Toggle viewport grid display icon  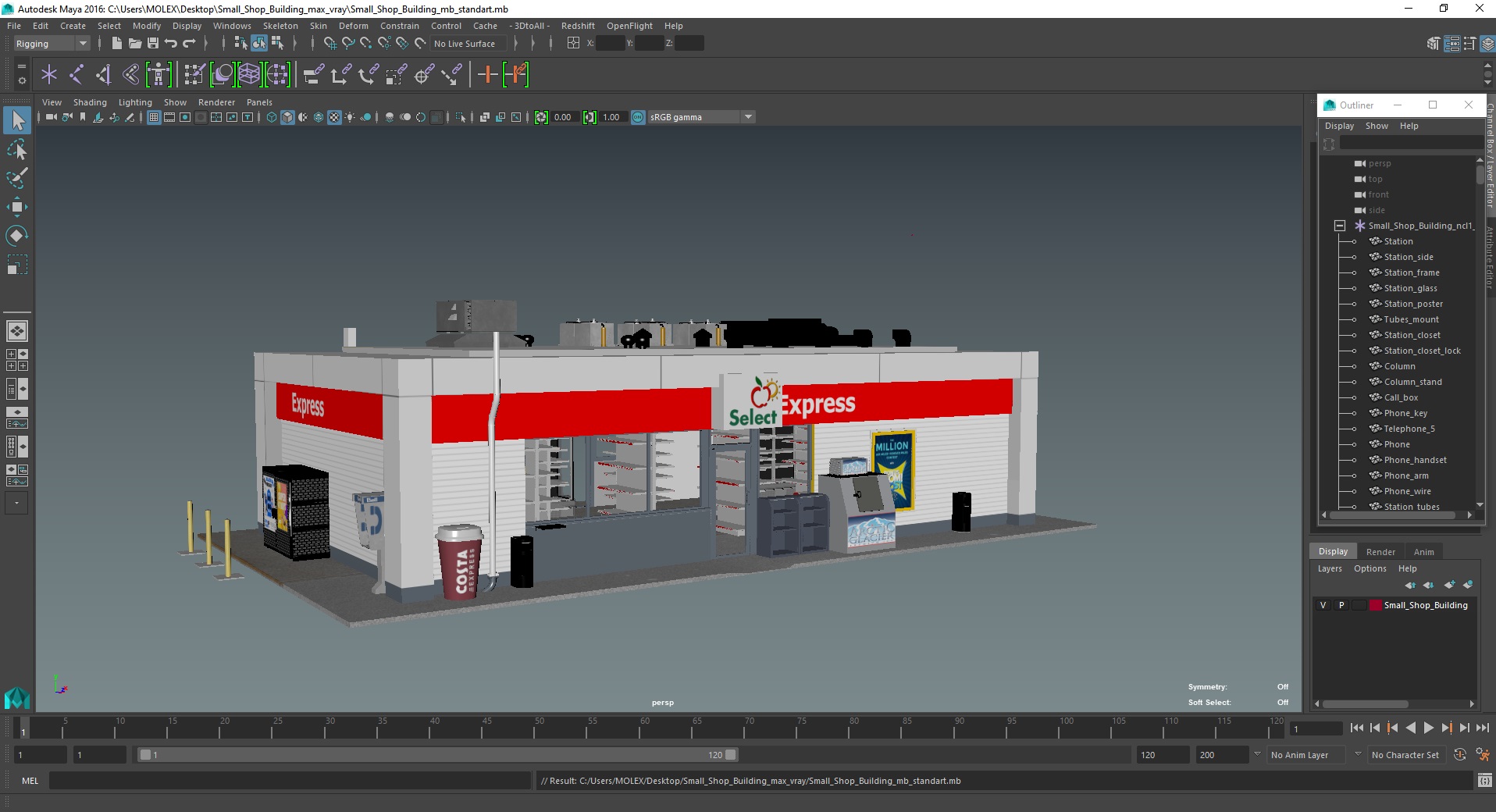pyautogui.click(x=154, y=117)
